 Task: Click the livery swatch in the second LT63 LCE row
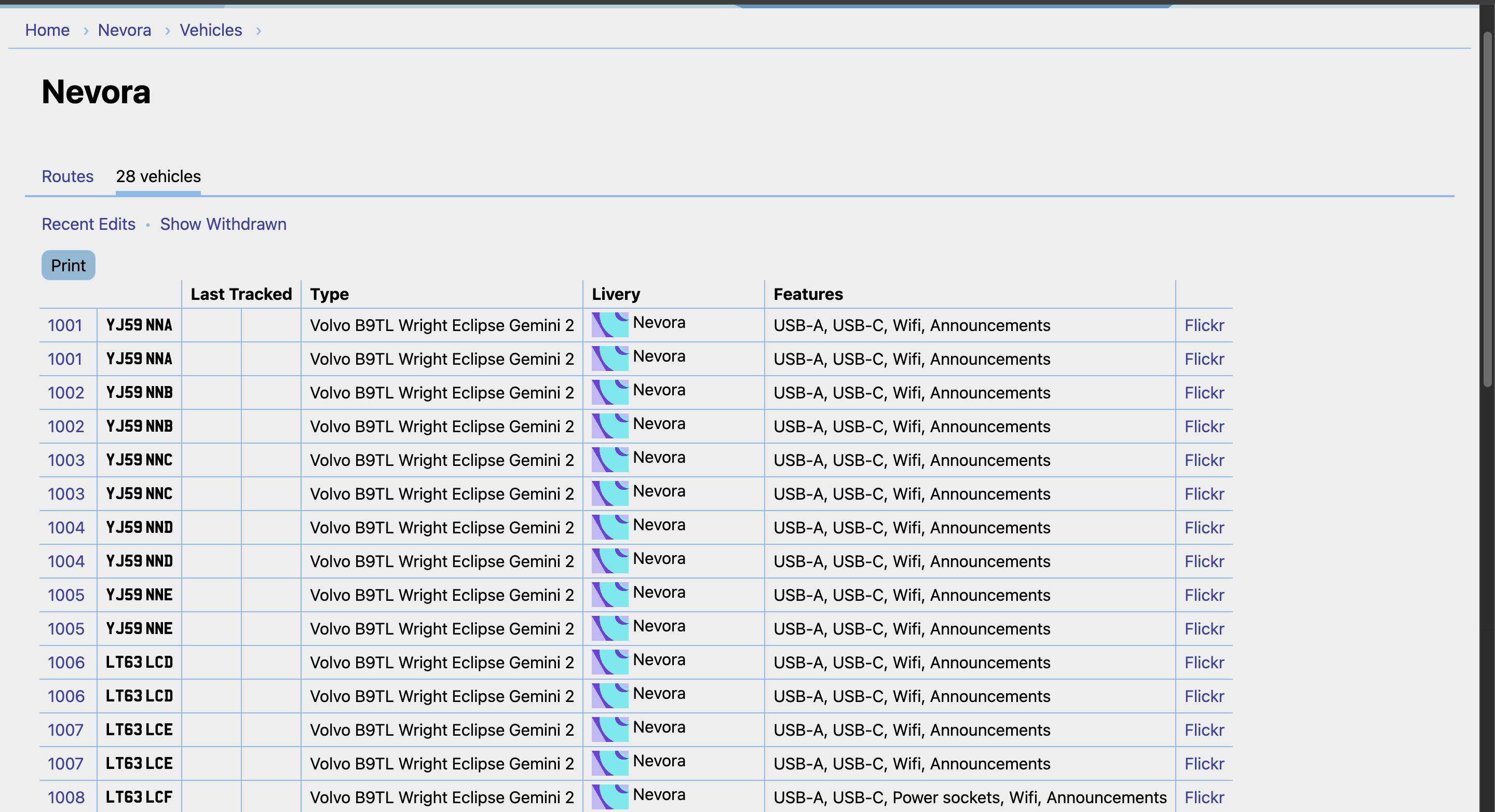(610, 763)
